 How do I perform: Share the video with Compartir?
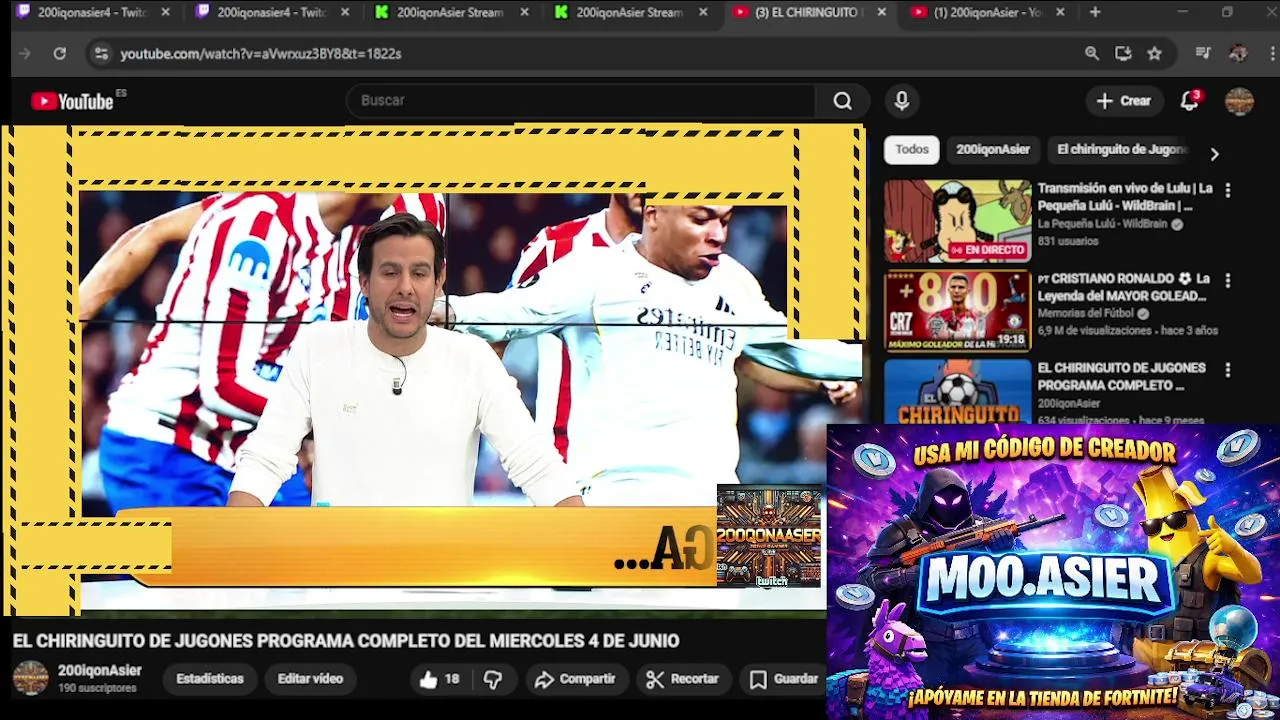[575, 679]
